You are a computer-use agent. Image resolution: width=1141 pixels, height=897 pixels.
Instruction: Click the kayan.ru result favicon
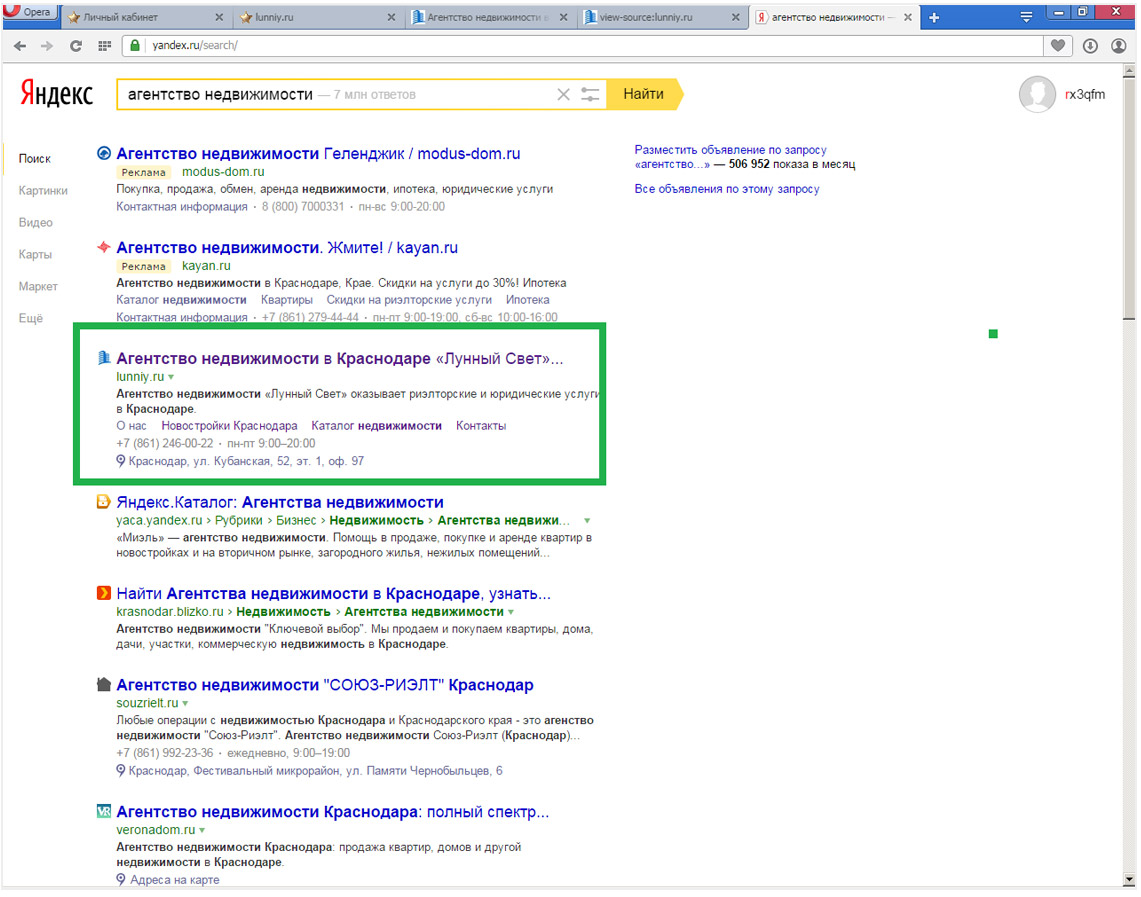[x=104, y=247]
